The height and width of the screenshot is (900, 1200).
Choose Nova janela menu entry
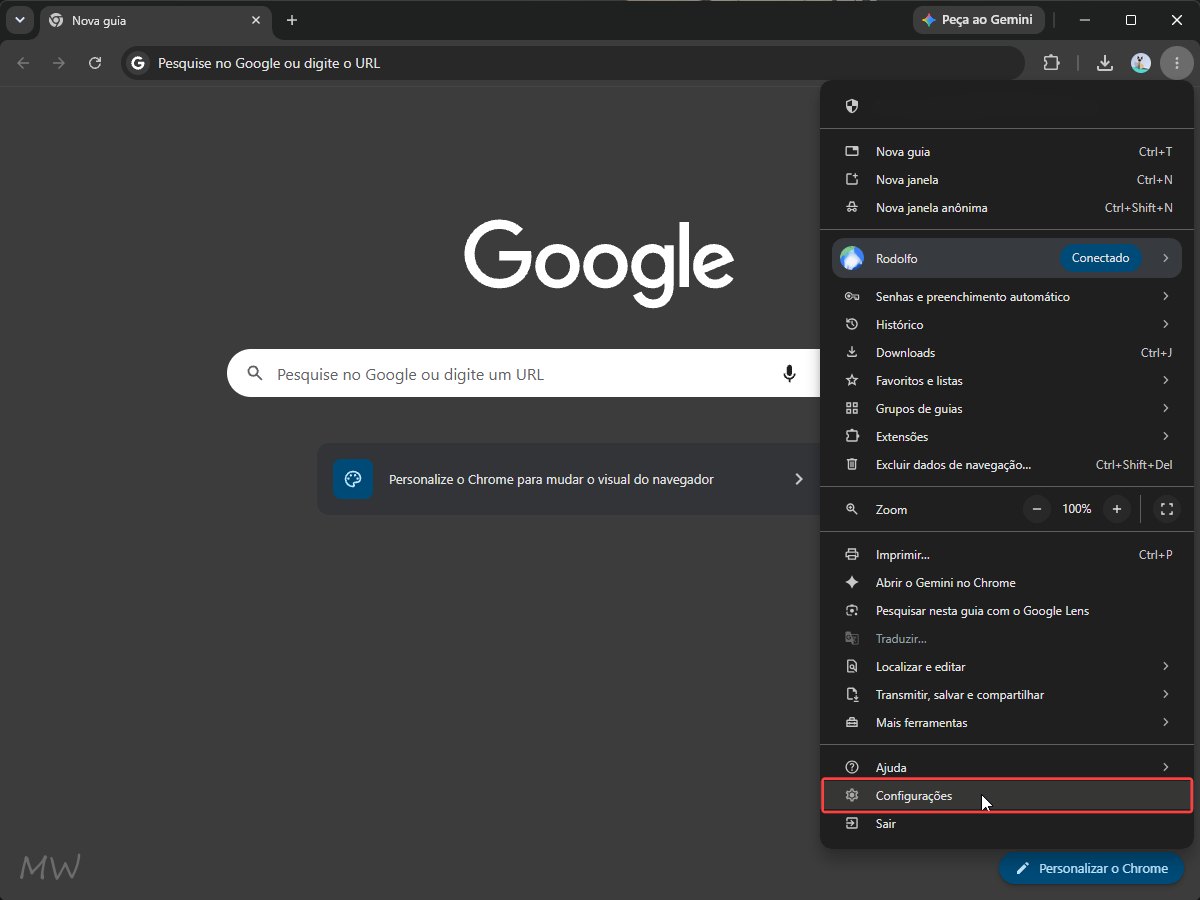1007,180
